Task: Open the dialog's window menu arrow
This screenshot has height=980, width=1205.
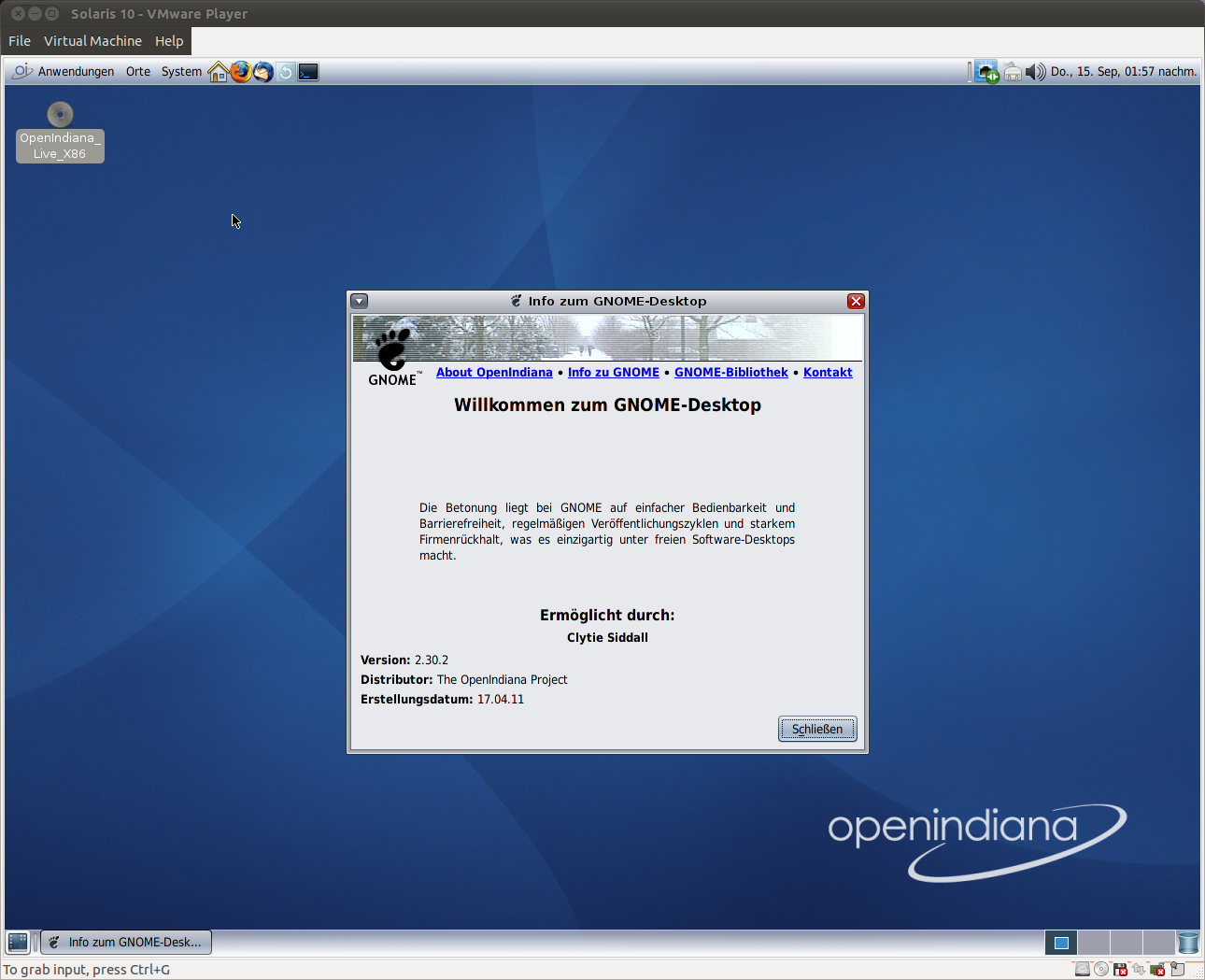Action: click(x=359, y=301)
